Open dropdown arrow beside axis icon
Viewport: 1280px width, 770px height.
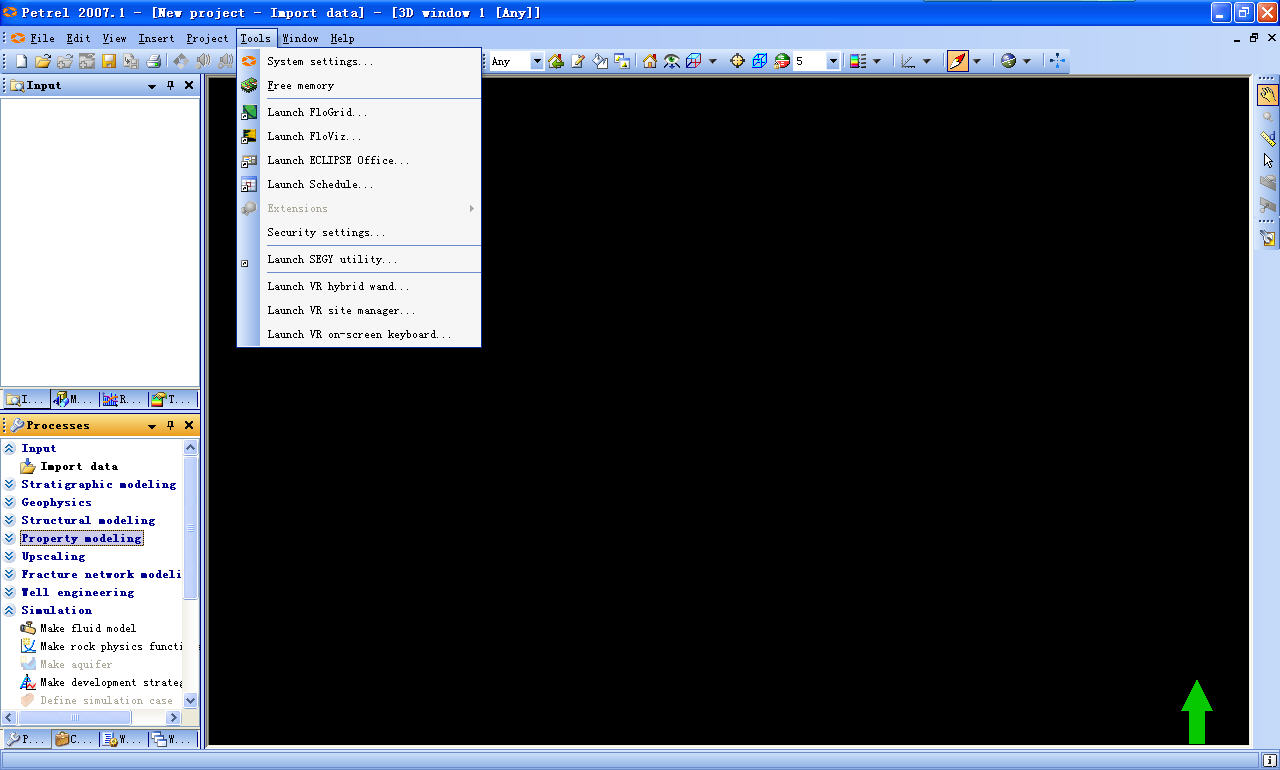point(927,61)
